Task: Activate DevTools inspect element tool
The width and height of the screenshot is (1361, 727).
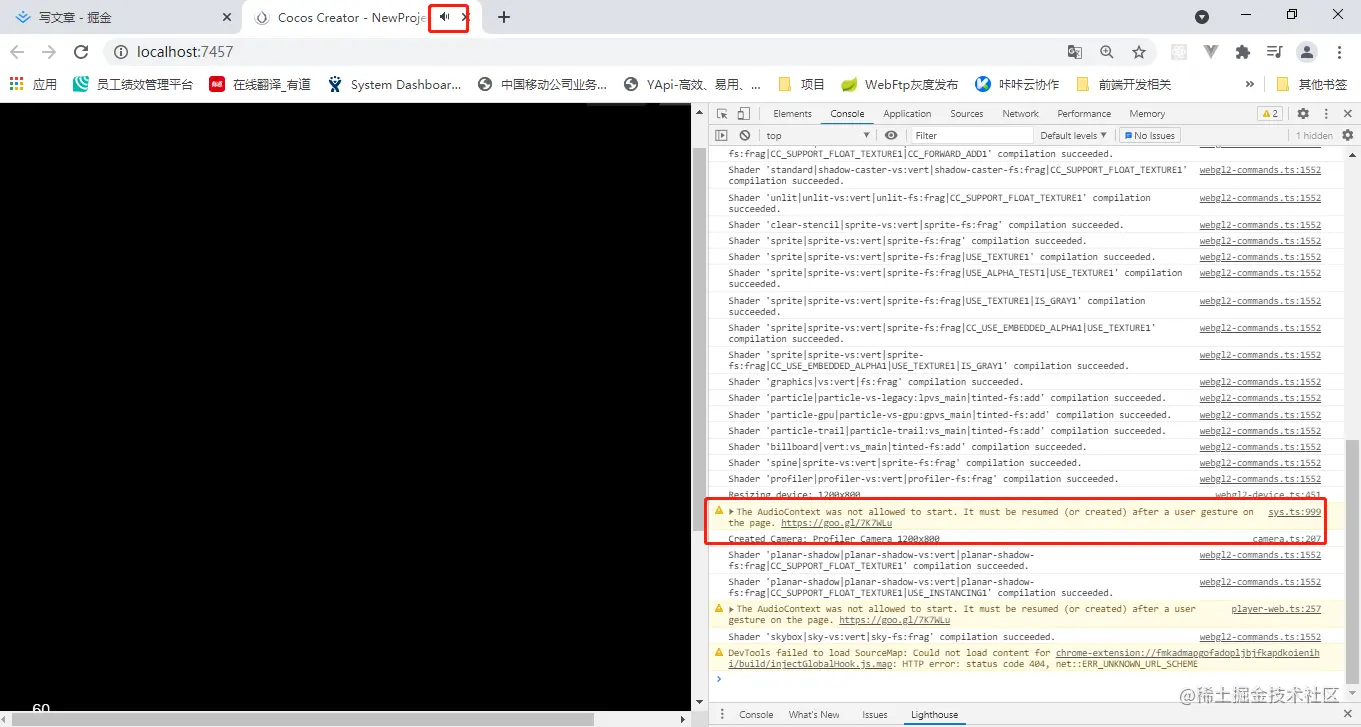Action: pyautogui.click(x=722, y=114)
